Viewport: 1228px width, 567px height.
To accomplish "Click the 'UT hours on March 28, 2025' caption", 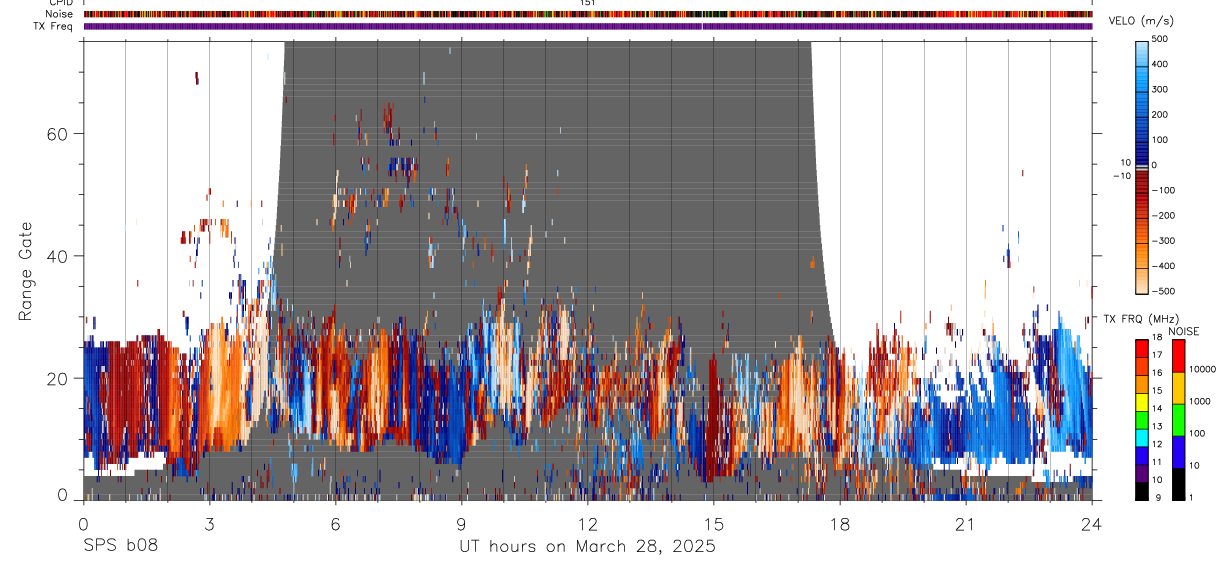I will 587,546.
